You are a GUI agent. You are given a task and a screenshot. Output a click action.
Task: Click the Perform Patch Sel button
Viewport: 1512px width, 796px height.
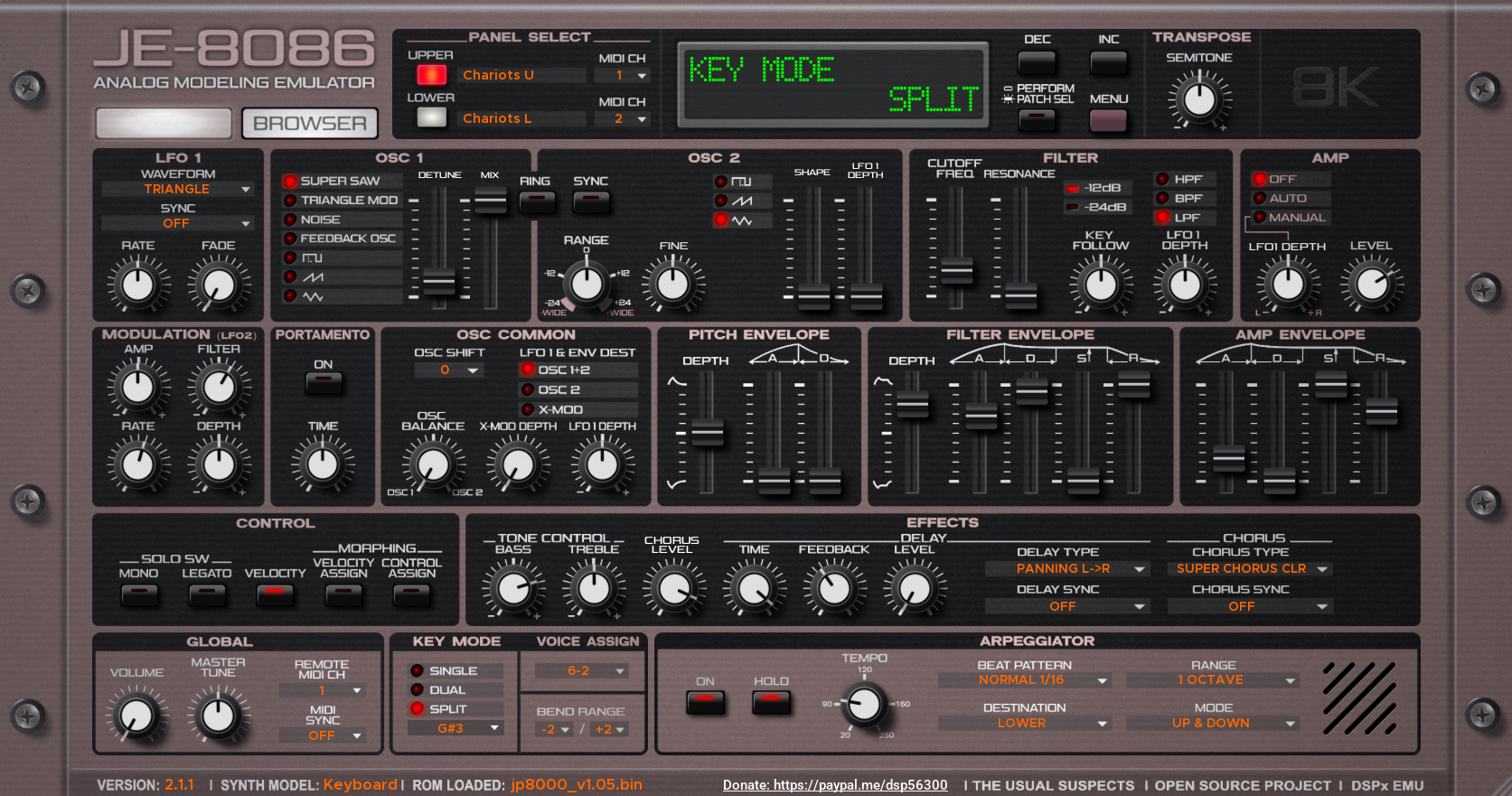point(1037,120)
